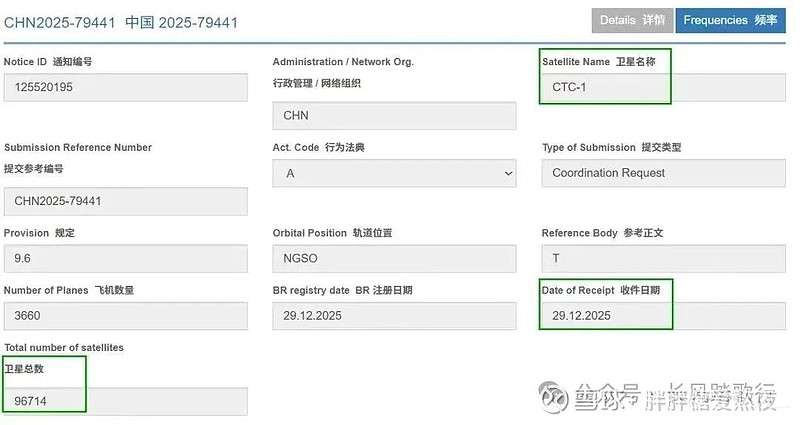Select the Administration field containing CHN
Viewport: 800px width, 425px height.
394,115
